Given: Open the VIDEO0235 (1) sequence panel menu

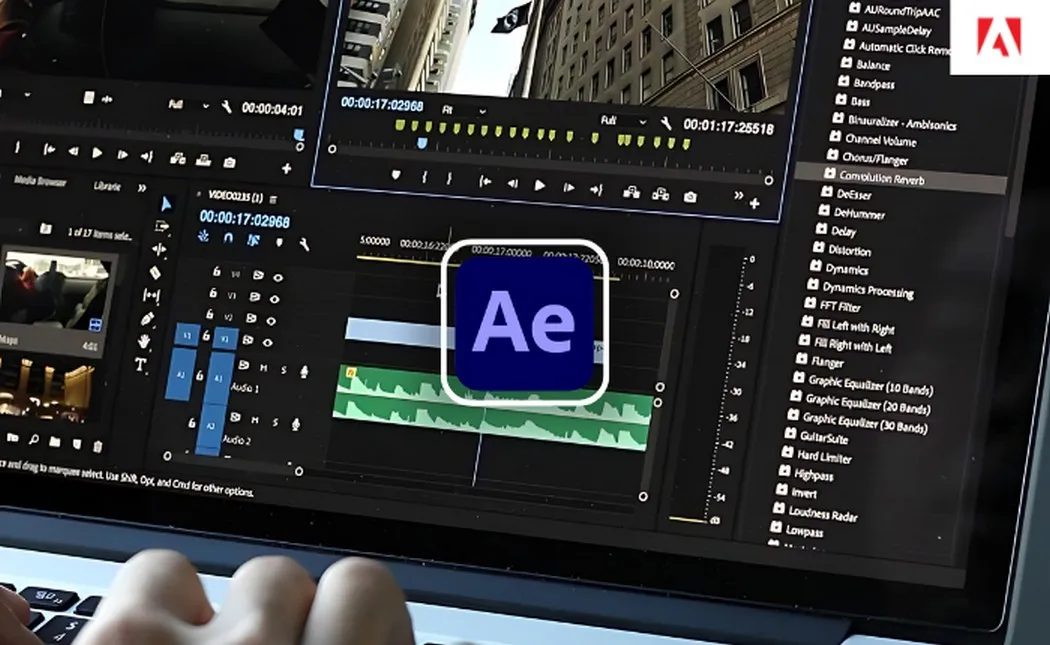Looking at the screenshot, I should click(273, 200).
